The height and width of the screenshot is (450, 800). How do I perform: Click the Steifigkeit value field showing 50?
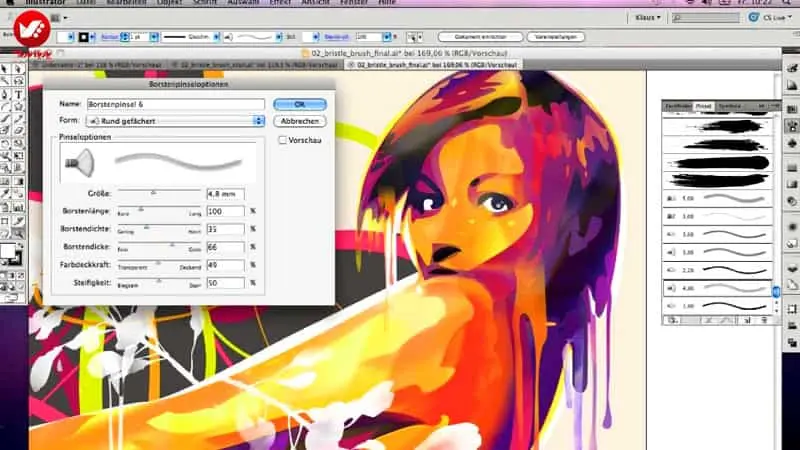coord(225,283)
